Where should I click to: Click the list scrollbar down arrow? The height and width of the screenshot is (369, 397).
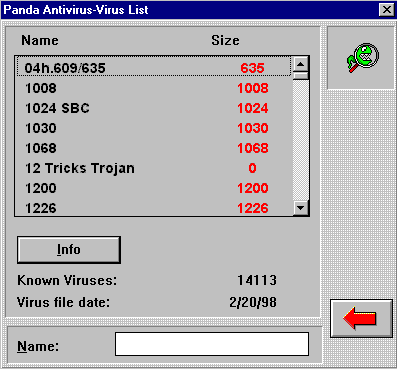coord(301,208)
